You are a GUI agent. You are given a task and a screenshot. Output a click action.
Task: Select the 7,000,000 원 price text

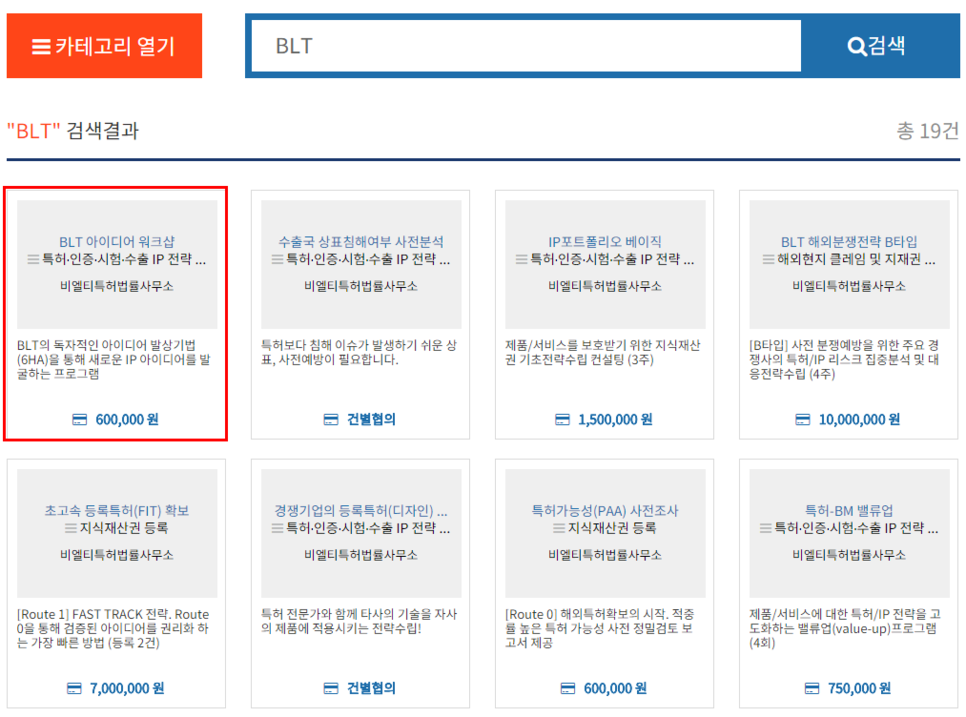click(x=127, y=688)
